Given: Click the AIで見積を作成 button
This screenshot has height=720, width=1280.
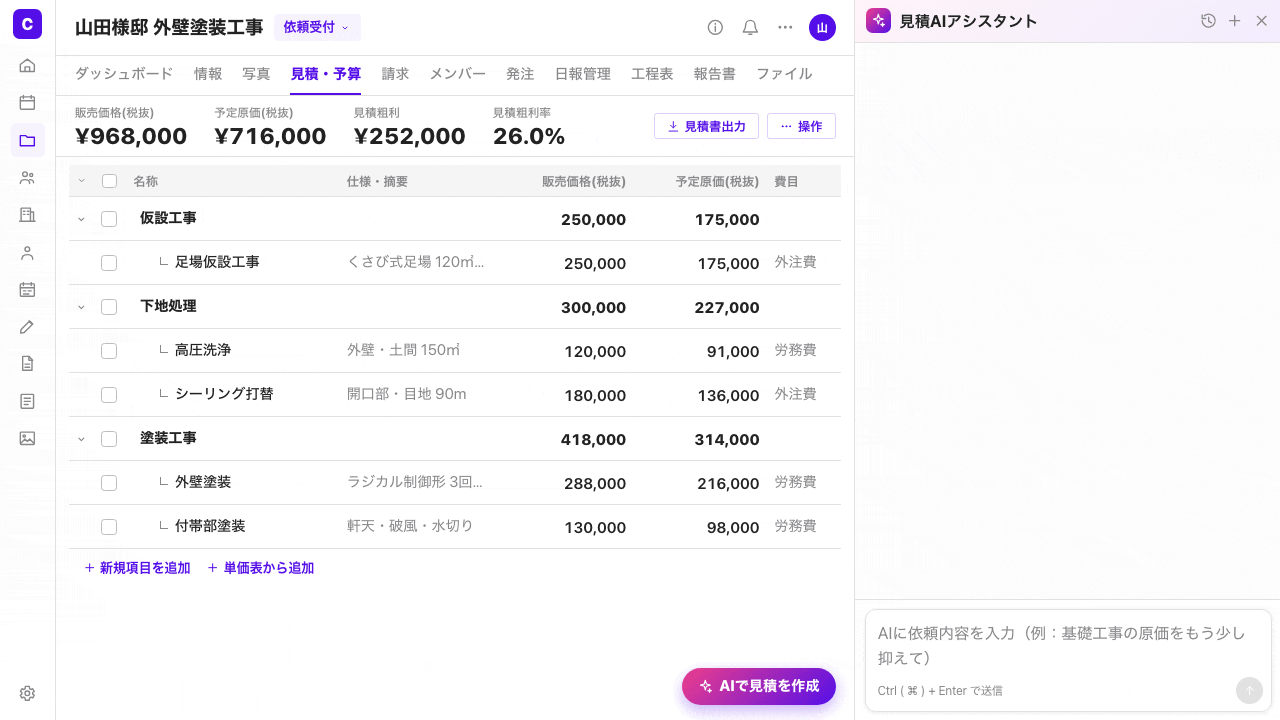Looking at the screenshot, I should pyautogui.click(x=759, y=686).
